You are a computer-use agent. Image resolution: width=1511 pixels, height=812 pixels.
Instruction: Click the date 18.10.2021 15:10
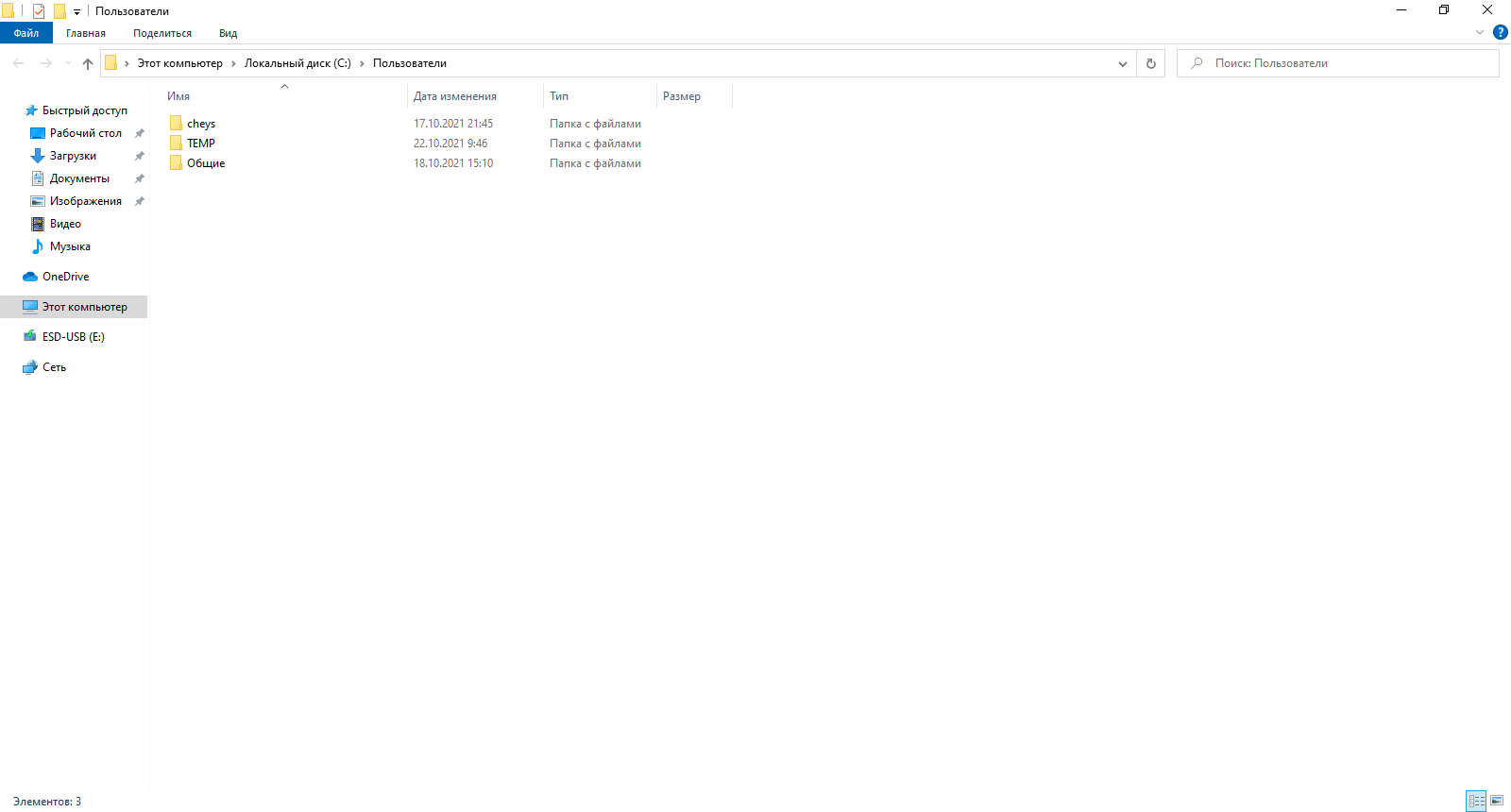click(x=453, y=163)
